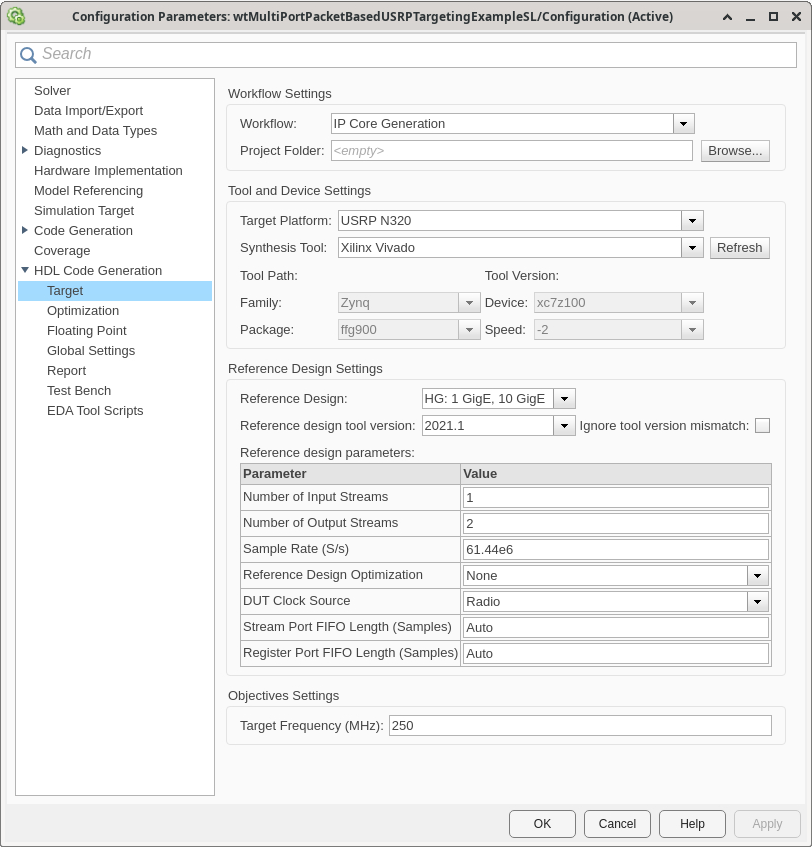
Task: Open the DUT Clock Source dropdown
Action: [x=757, y=601]
